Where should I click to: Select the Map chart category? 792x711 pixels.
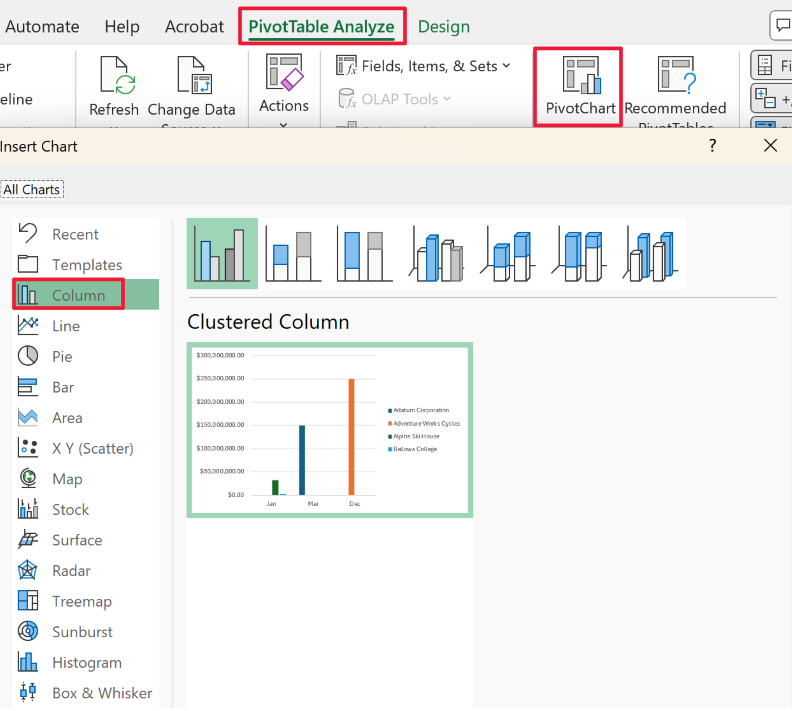click(x=86, y=479)
